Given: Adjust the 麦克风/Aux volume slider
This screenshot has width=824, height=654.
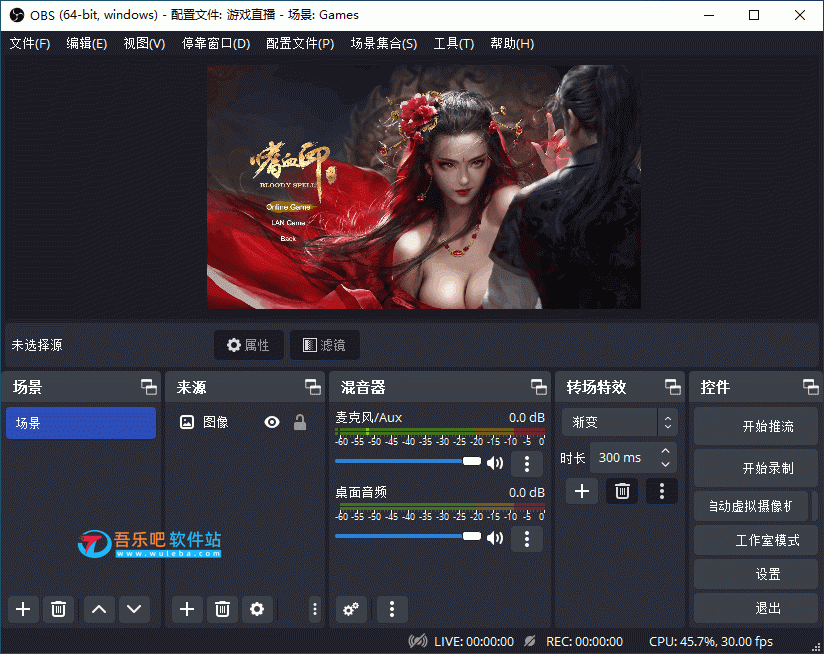Looking at the screenshot, I should tap(408, 461).
